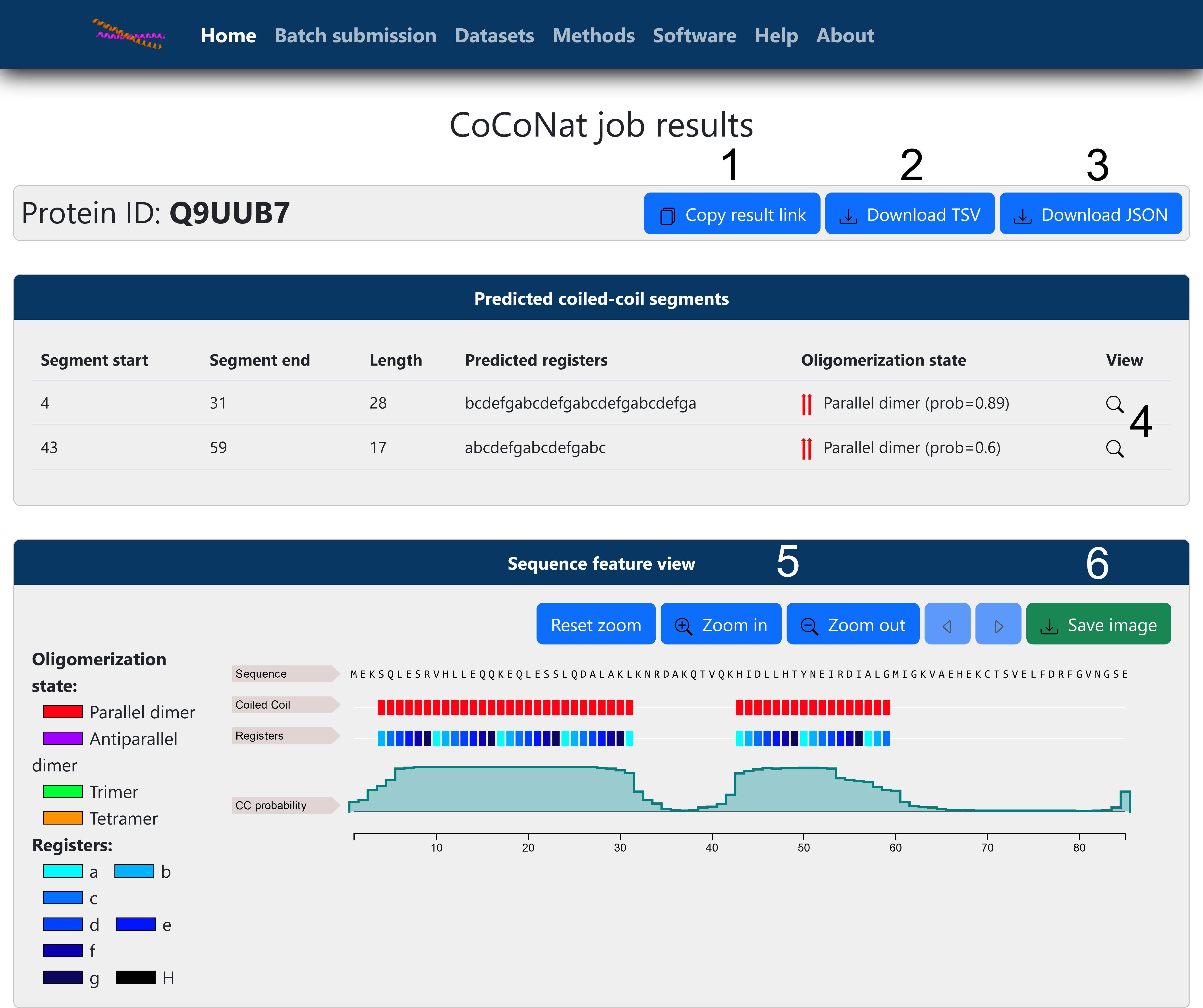Open the Datasets menu item
Image resolution: width=1203 pixels, height=1008 pixels.
click(494, 35)
